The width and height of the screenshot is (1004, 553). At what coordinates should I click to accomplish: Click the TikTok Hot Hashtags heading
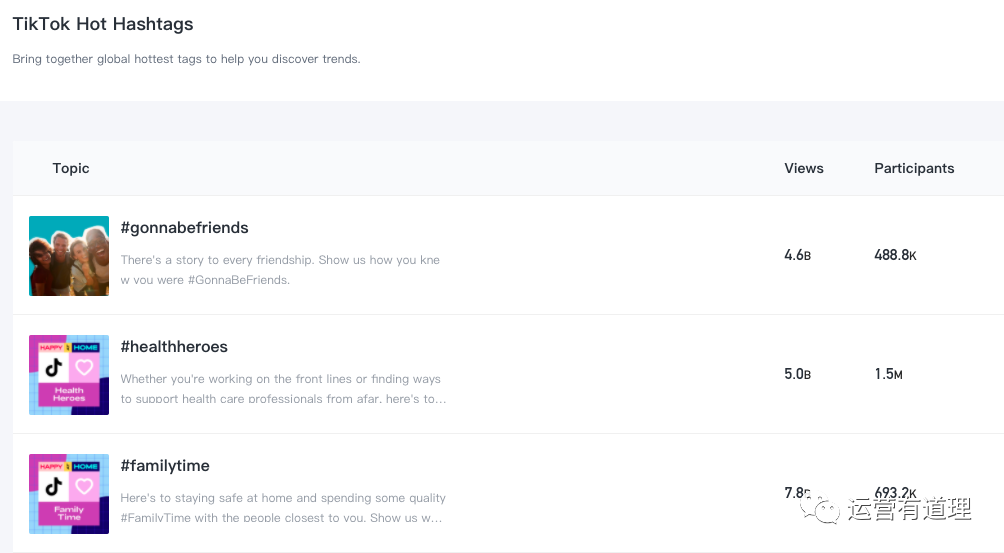click(103, 24)
